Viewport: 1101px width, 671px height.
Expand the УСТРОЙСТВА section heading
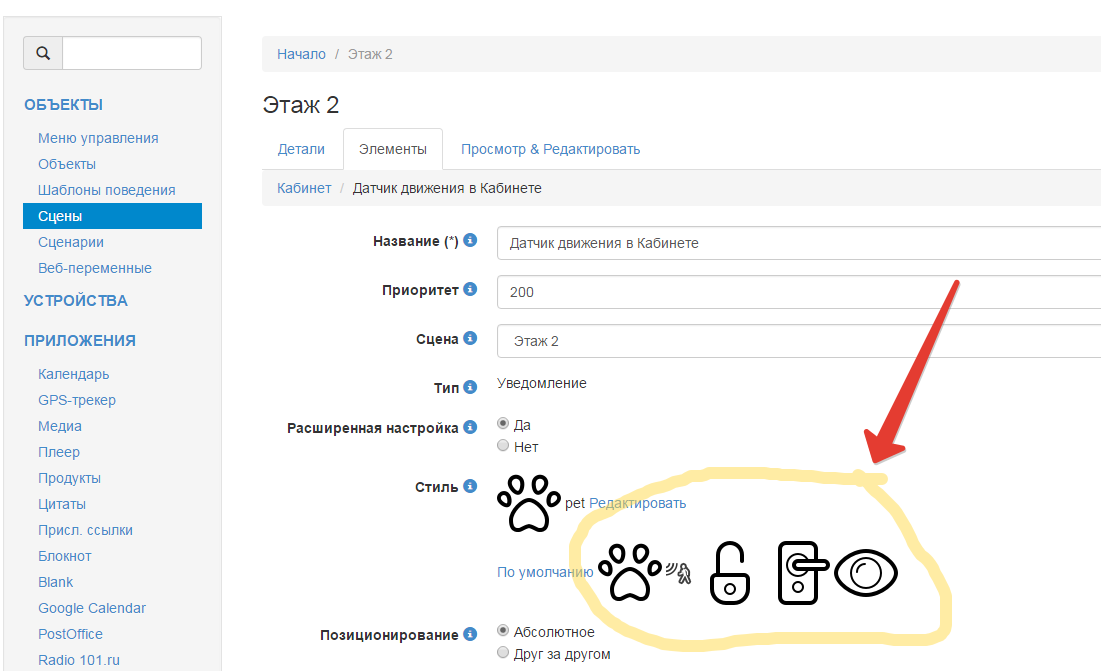click(x=76, y=300)
